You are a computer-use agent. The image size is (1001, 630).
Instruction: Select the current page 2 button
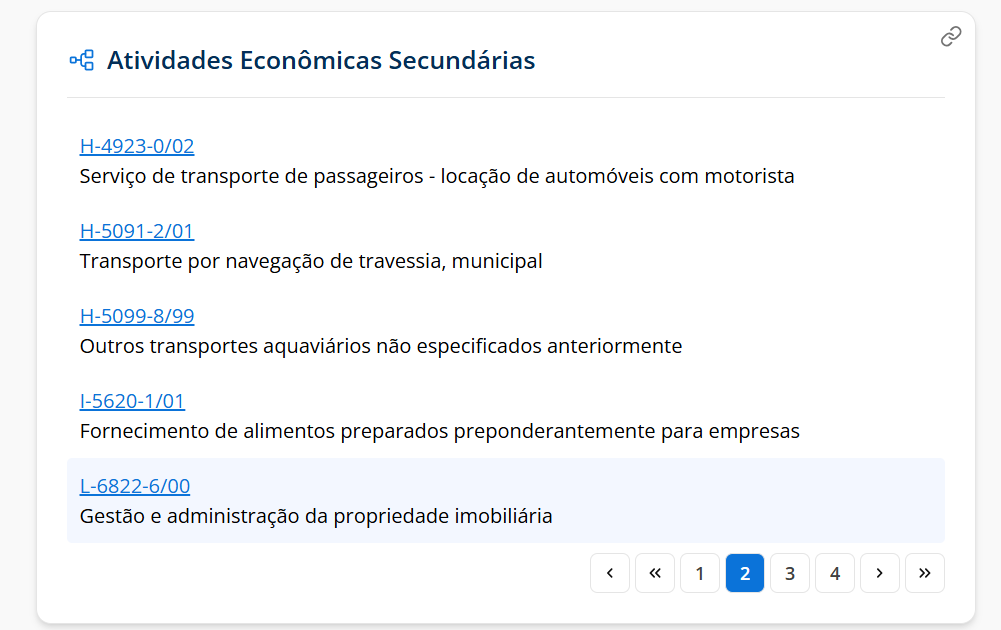coord(745,573)
